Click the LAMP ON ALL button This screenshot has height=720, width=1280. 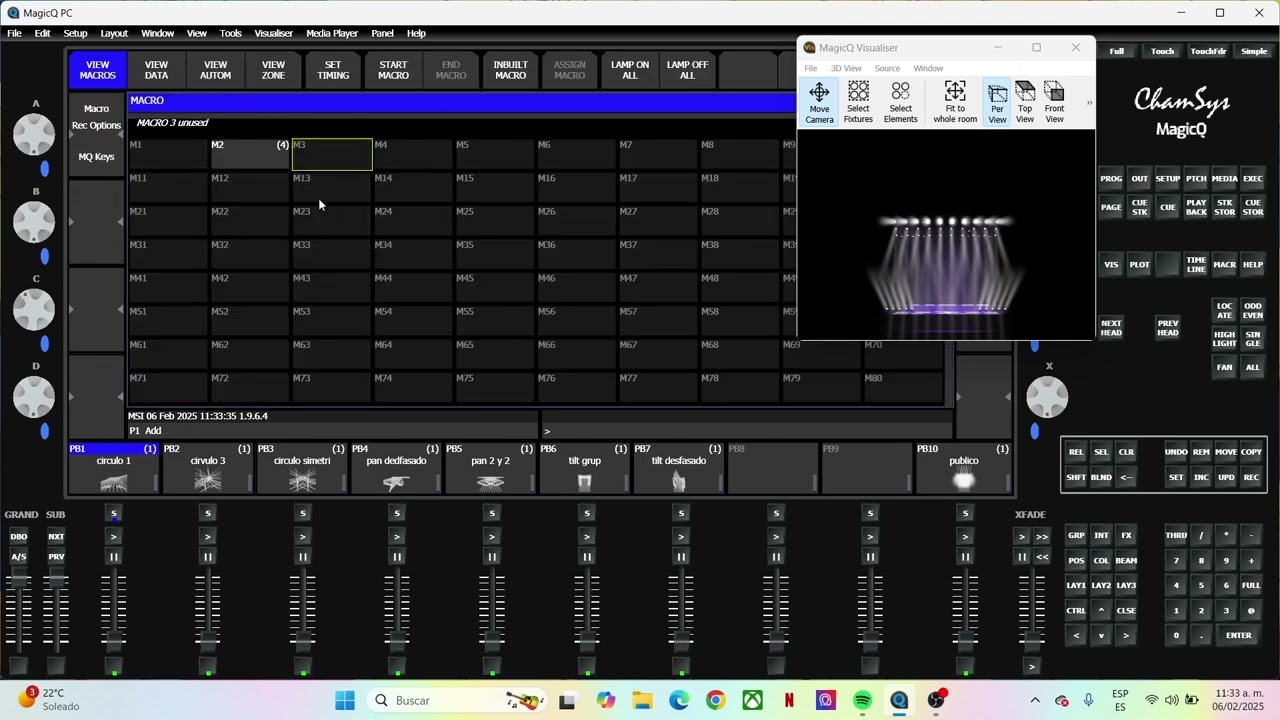click(x=630, y=70)
